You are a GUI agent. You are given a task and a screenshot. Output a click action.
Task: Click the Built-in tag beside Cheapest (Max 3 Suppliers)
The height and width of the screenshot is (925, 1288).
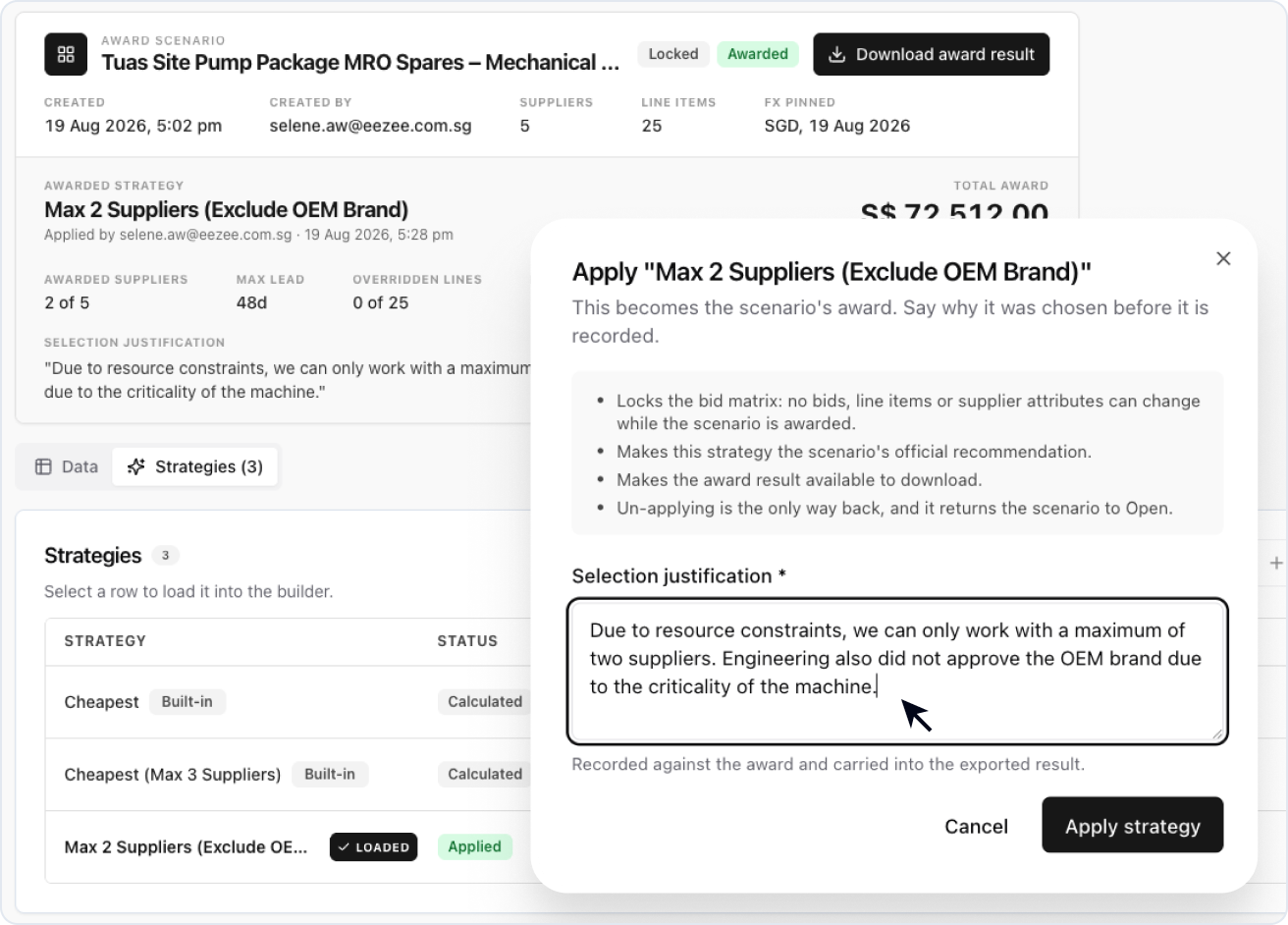(x=330, y=774)
